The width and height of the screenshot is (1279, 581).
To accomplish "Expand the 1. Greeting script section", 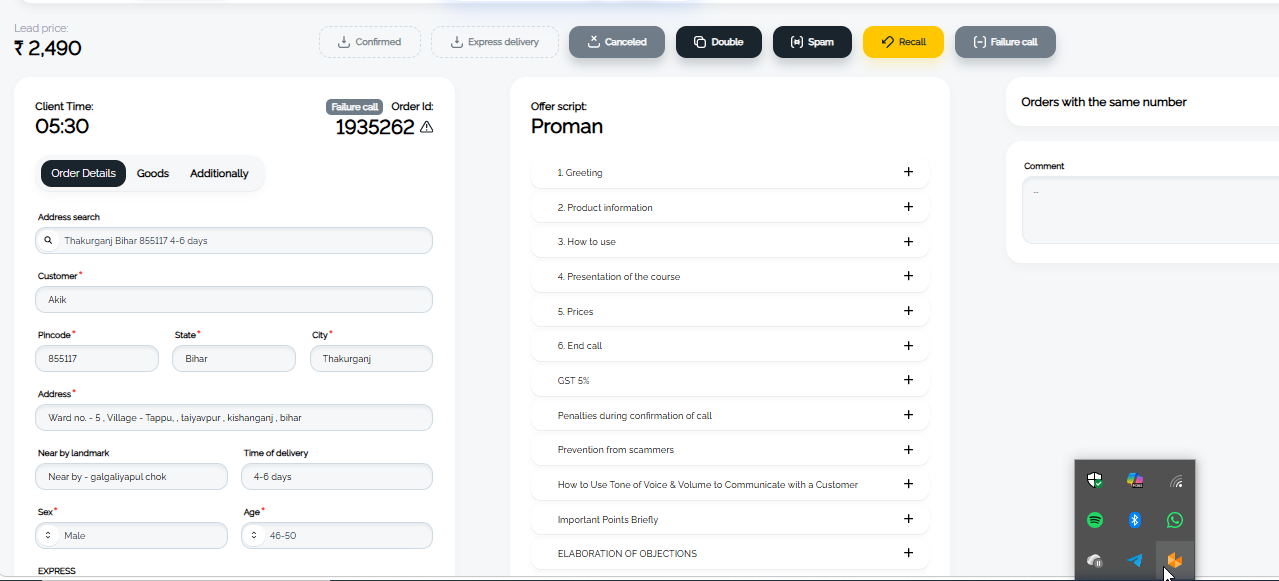I will click(730, 172).
